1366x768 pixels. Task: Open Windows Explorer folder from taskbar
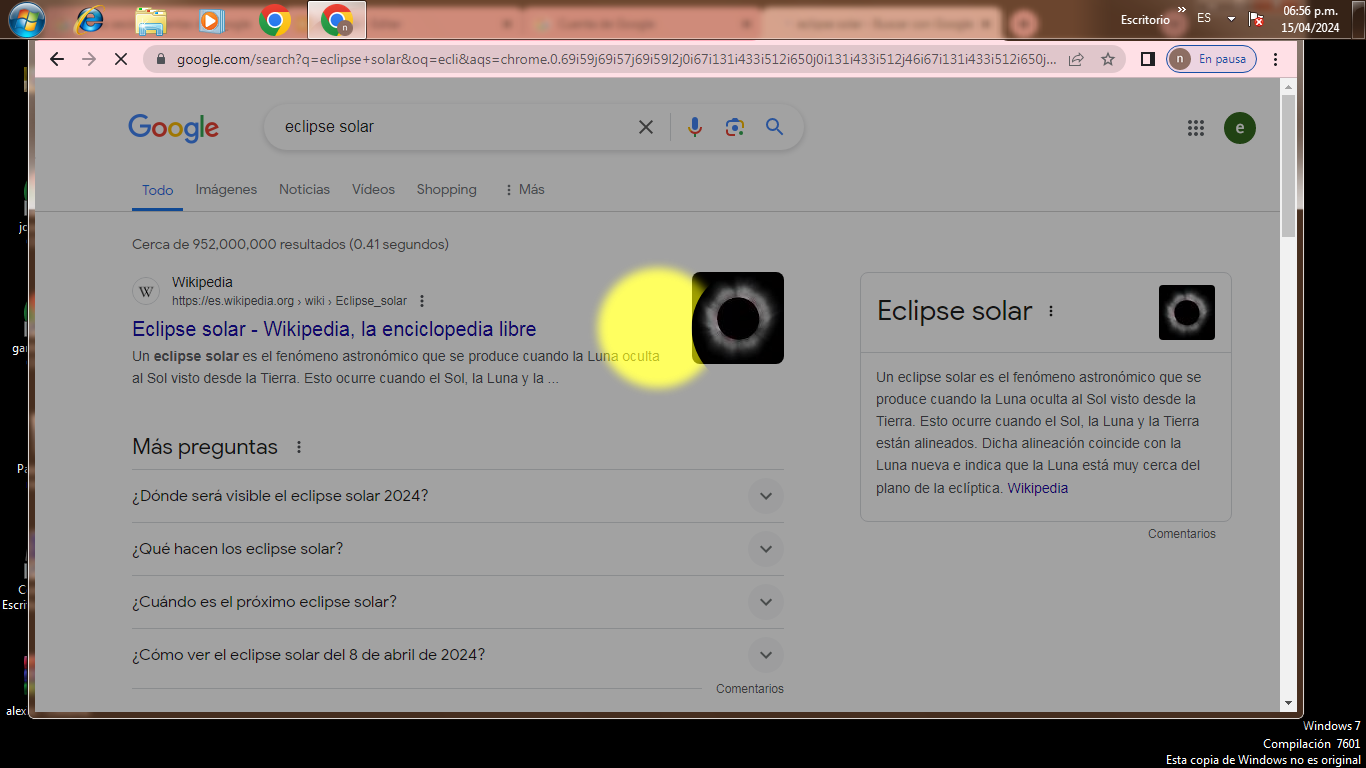(151, 19)
